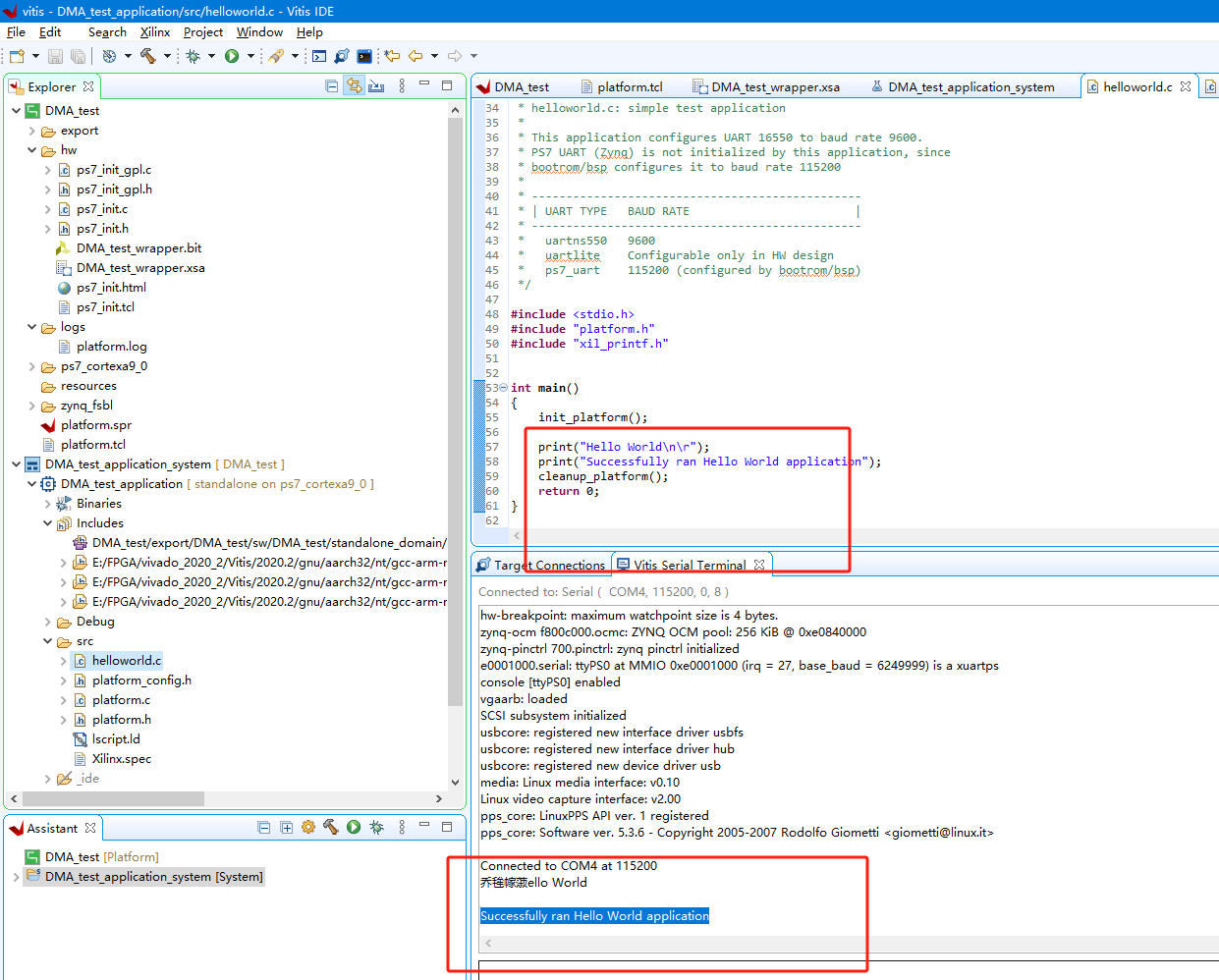Switch to the platform.tcl editor tab

[x=622, y=86]
